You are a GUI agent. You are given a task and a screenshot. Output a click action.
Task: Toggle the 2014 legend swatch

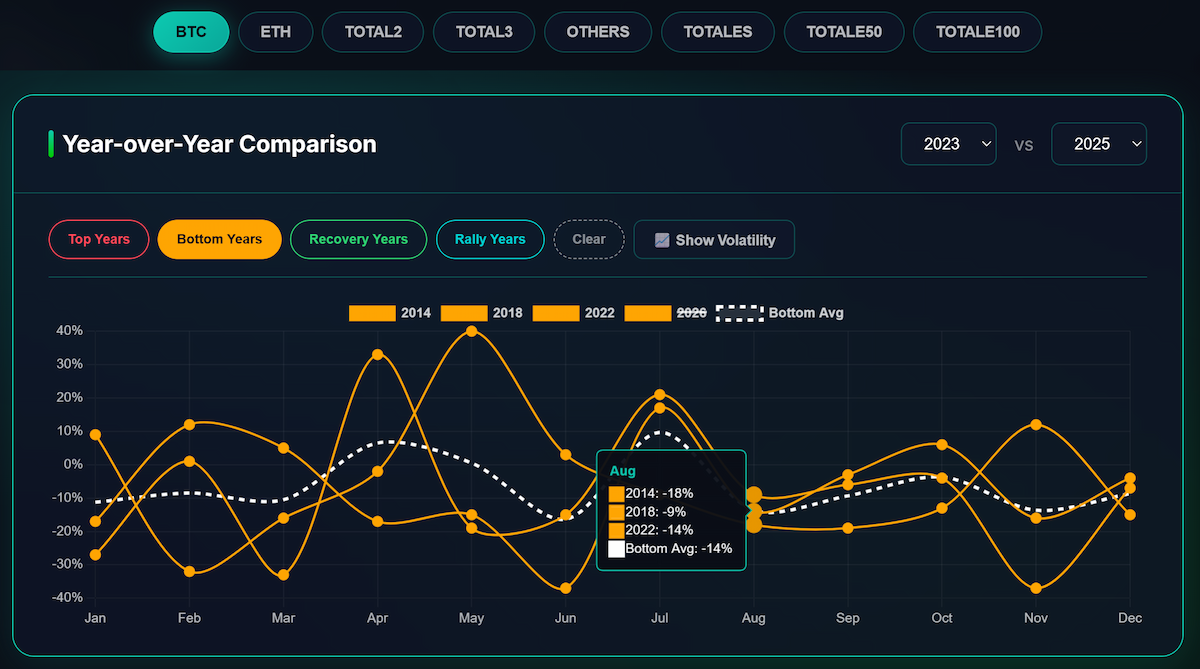coord(372,313)
